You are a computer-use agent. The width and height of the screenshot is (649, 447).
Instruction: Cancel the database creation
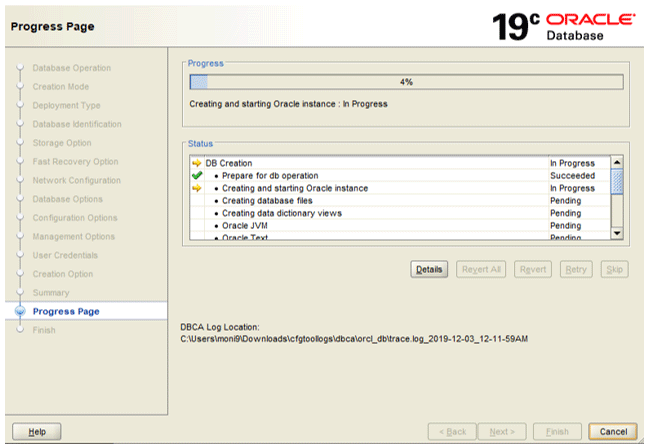click(613, 432)
